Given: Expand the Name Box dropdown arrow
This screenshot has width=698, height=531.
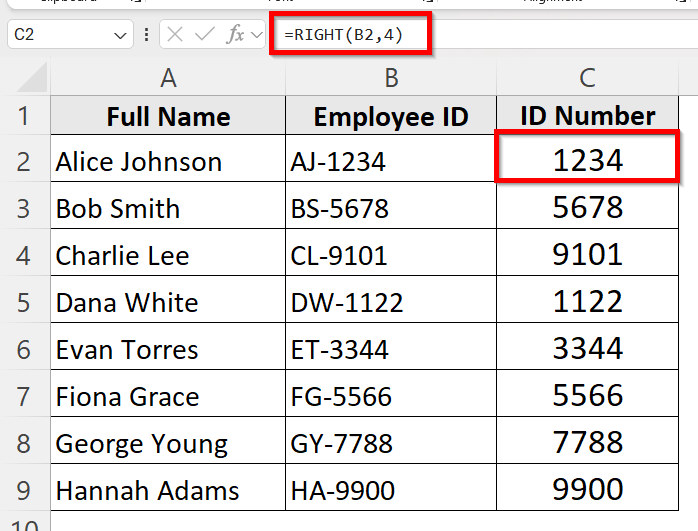Looking at the screenshot, I should [x=121, y=35].
